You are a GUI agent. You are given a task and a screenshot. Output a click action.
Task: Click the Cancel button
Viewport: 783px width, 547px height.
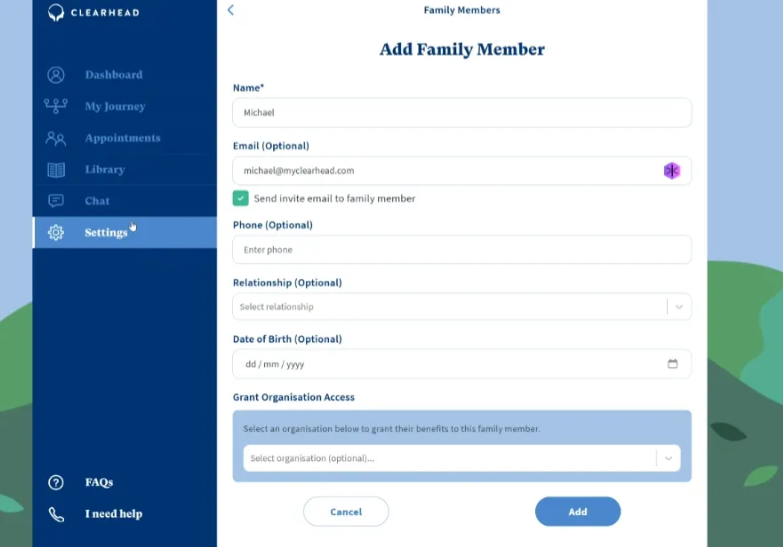tap(346, 512)
